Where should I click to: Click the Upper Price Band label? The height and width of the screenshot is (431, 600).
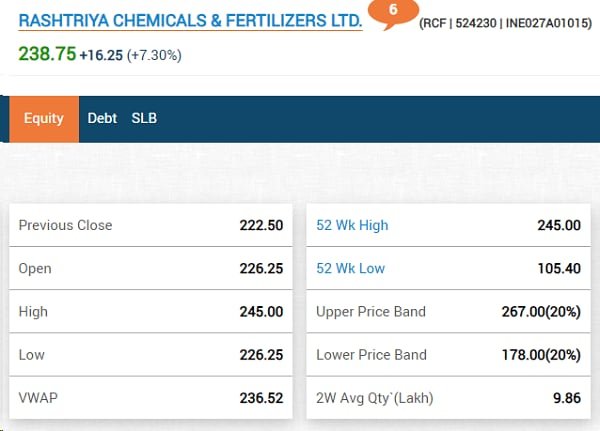pos(371,311)
